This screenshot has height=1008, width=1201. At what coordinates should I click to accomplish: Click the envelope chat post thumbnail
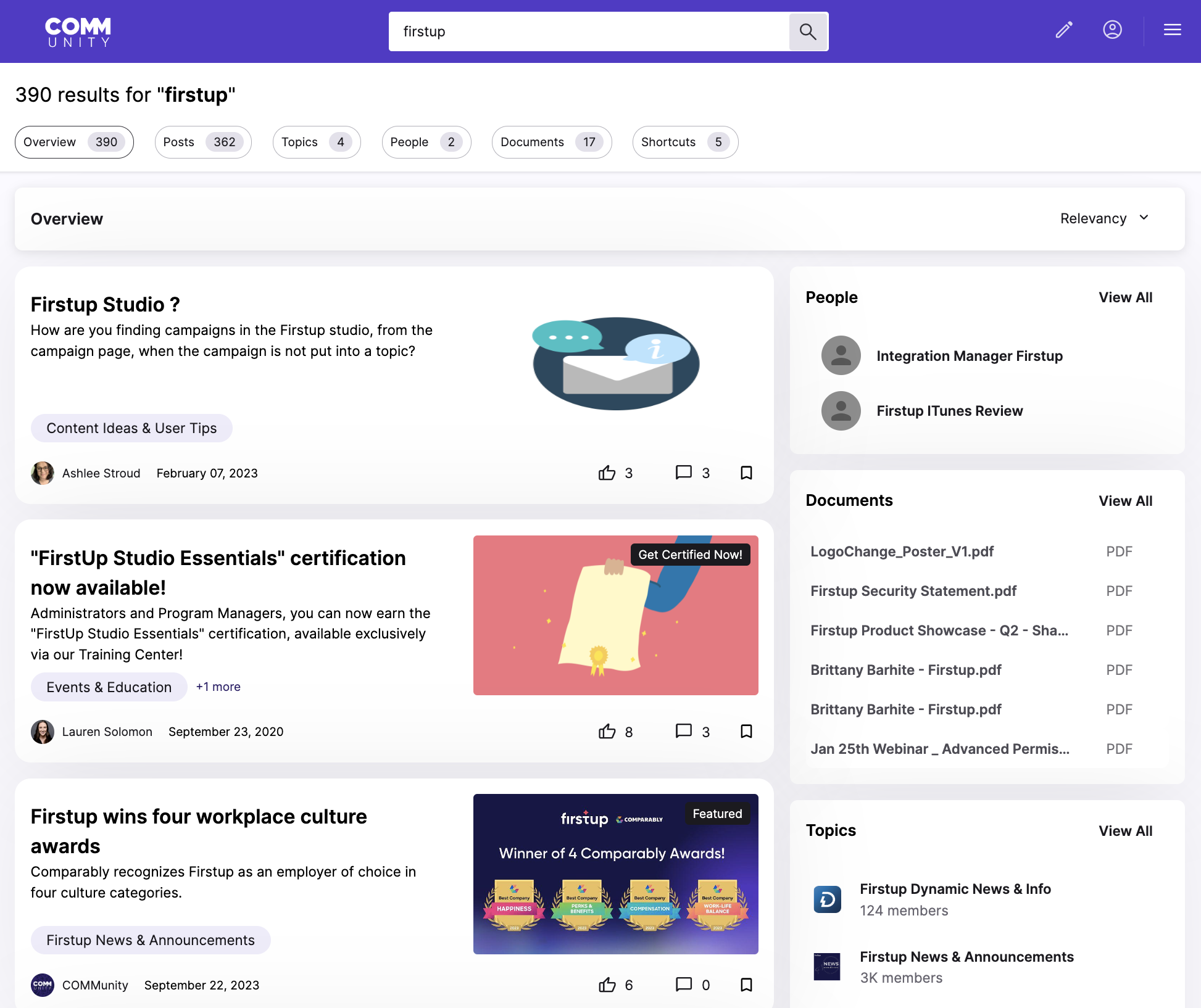coord(615,363)
